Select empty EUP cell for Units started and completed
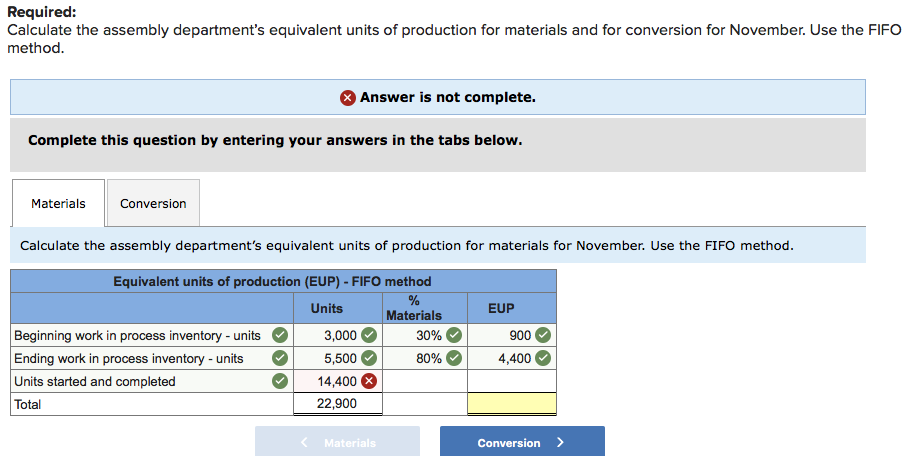 pyautogui.click(x=512, y=381)
